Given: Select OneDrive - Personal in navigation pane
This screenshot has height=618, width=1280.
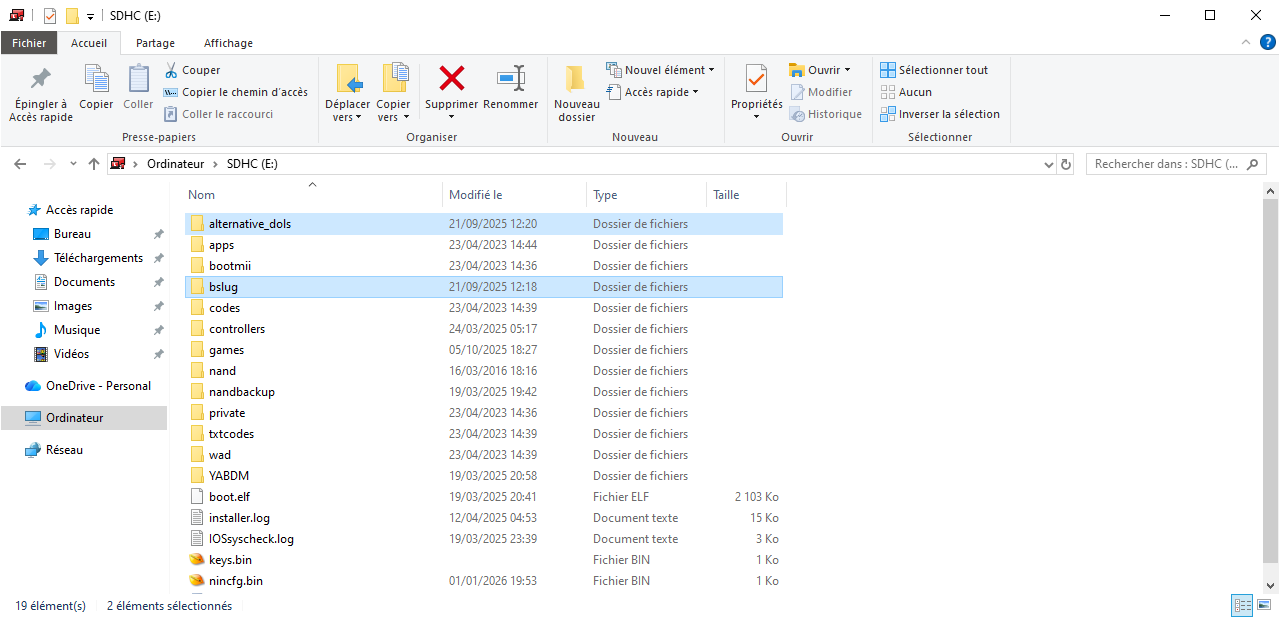Looking at the screenshot, I should pyautogui.click(x=98, y=386).
